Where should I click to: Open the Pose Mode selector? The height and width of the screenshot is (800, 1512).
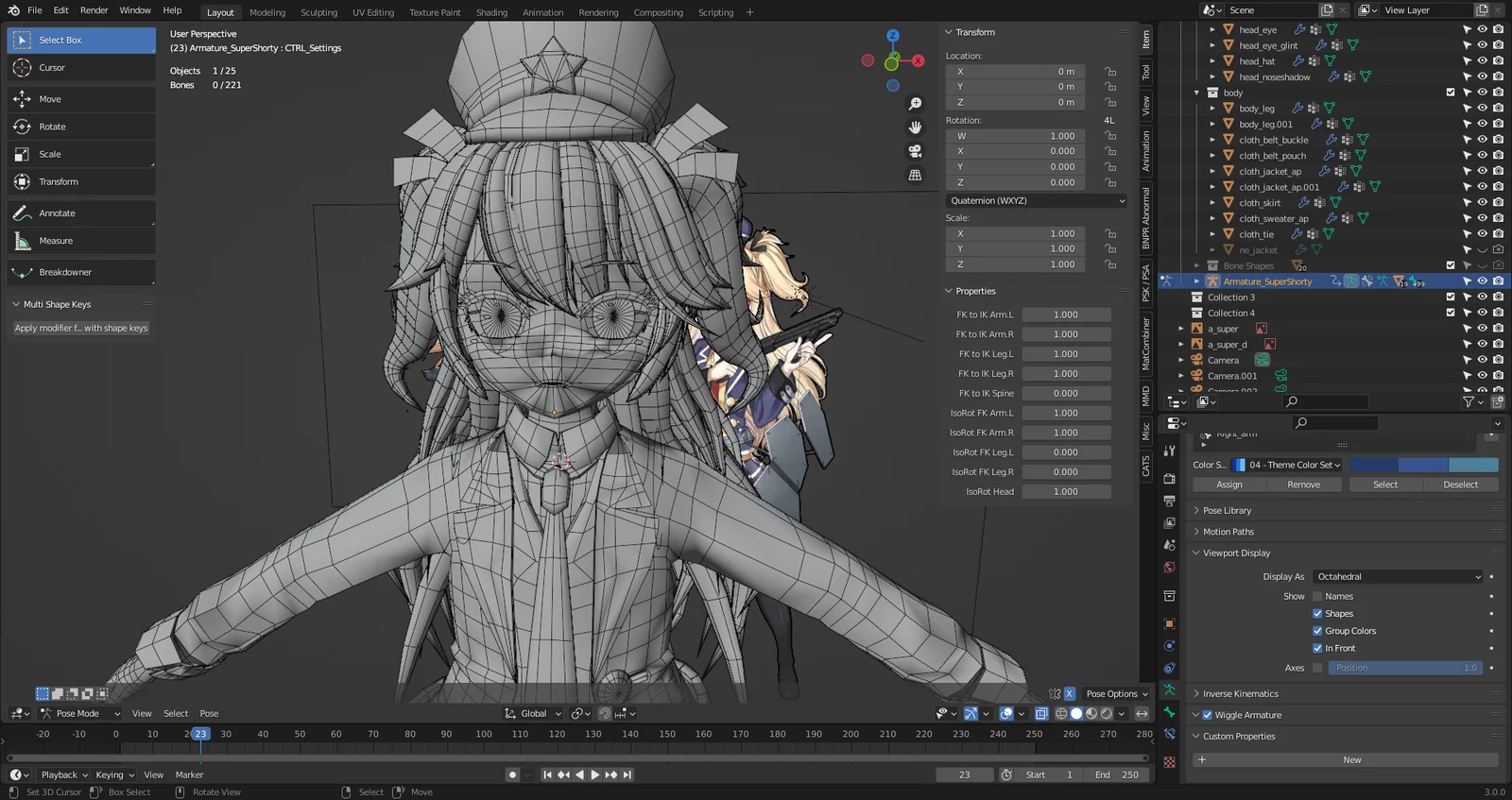pyautogui.click(x=81, y=714)
